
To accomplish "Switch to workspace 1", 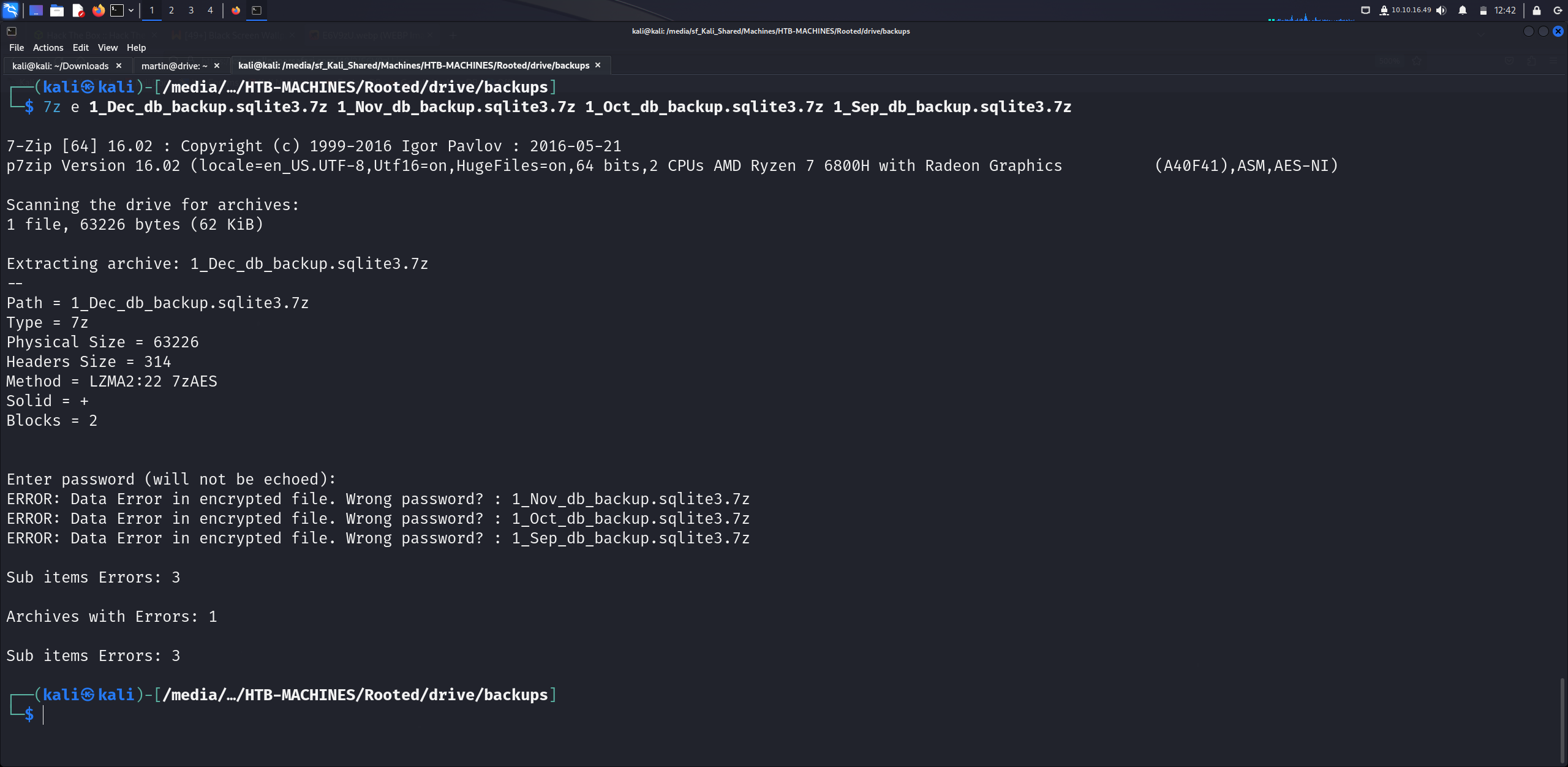I will [x=152, y=10].
